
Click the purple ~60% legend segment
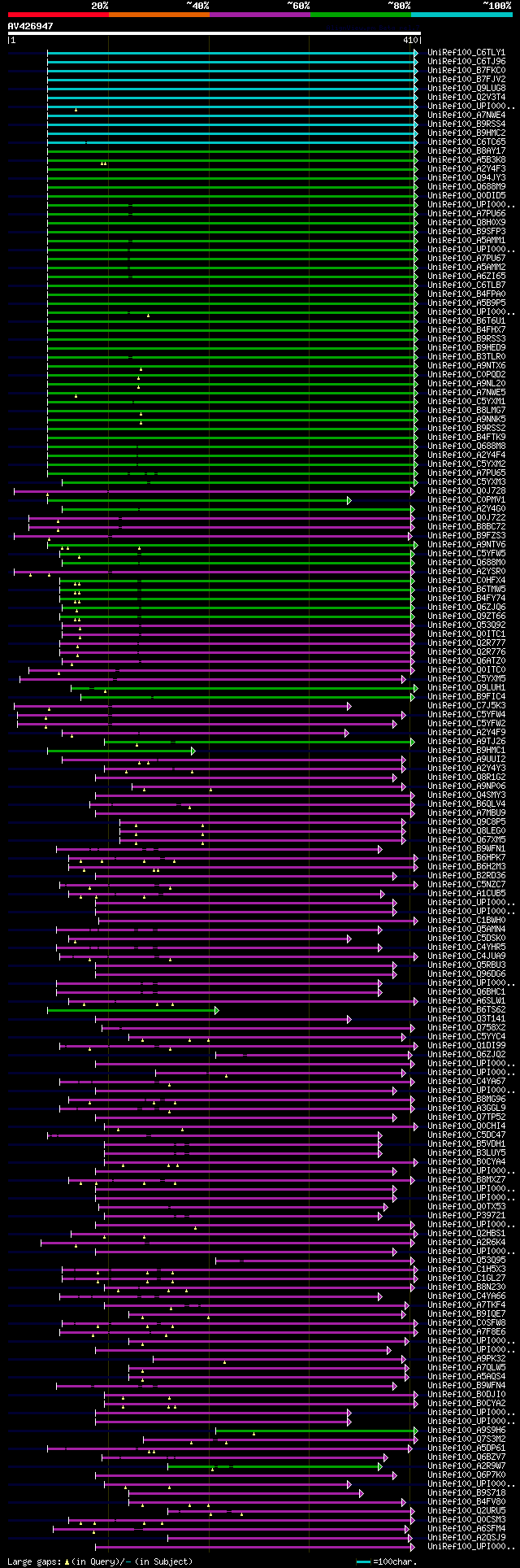click(x=260, y=15)
